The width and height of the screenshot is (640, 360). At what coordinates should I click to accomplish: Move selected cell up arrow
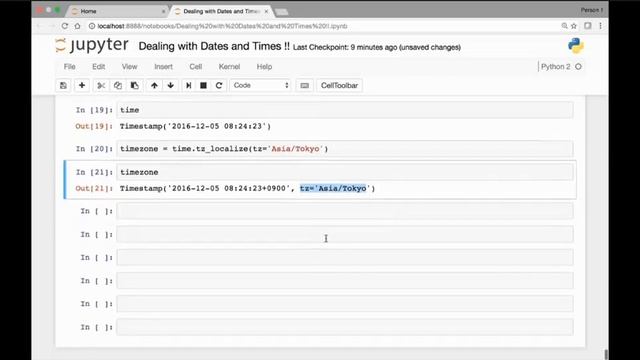[154, 85]
